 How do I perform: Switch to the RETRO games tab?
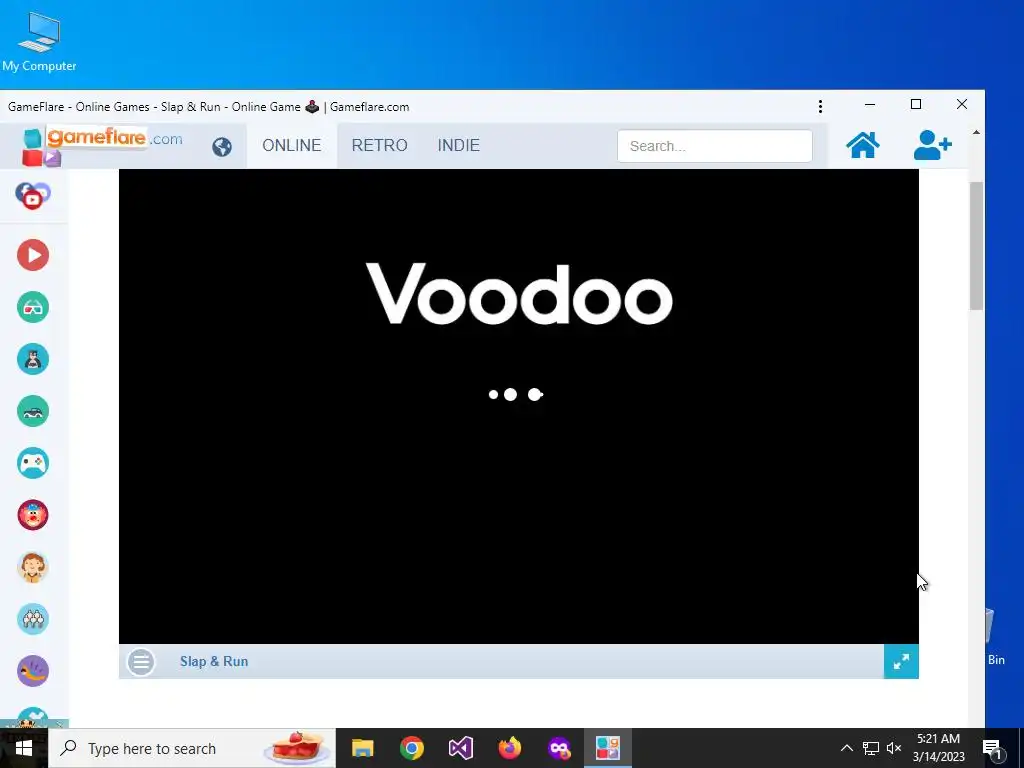[379, 146]
